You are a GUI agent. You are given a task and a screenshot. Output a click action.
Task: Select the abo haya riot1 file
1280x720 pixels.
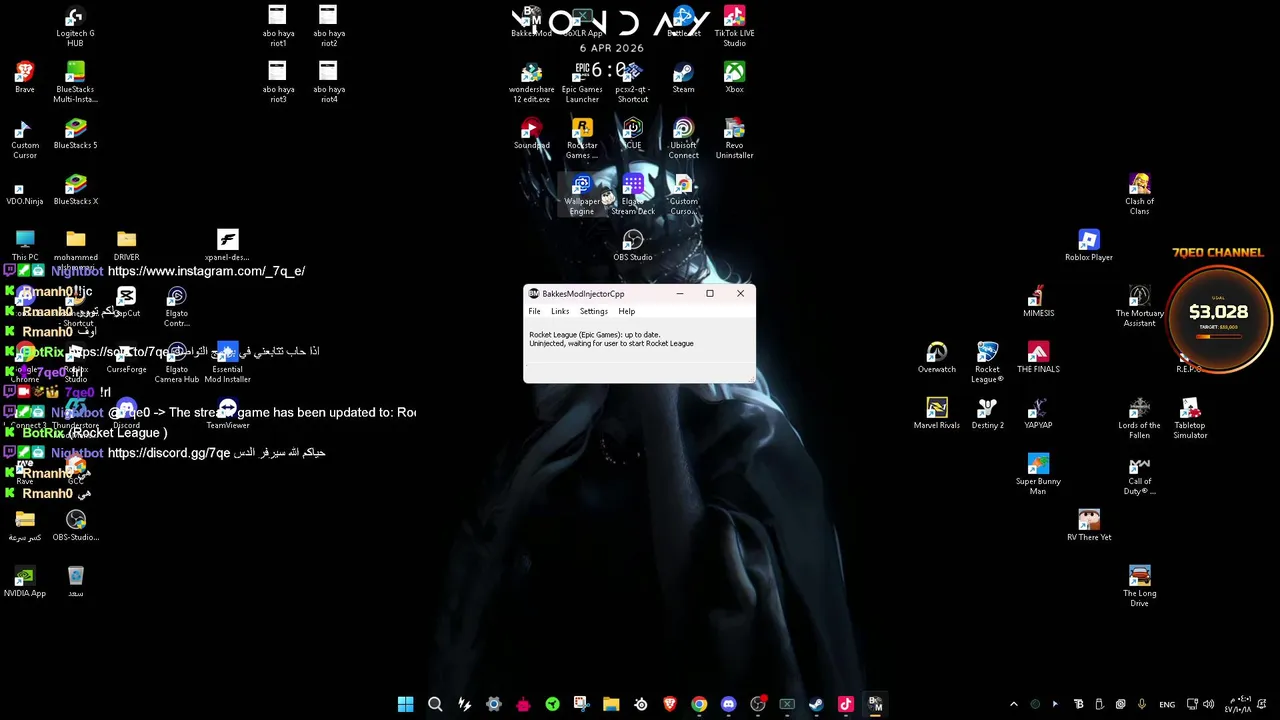coord(278,27)
